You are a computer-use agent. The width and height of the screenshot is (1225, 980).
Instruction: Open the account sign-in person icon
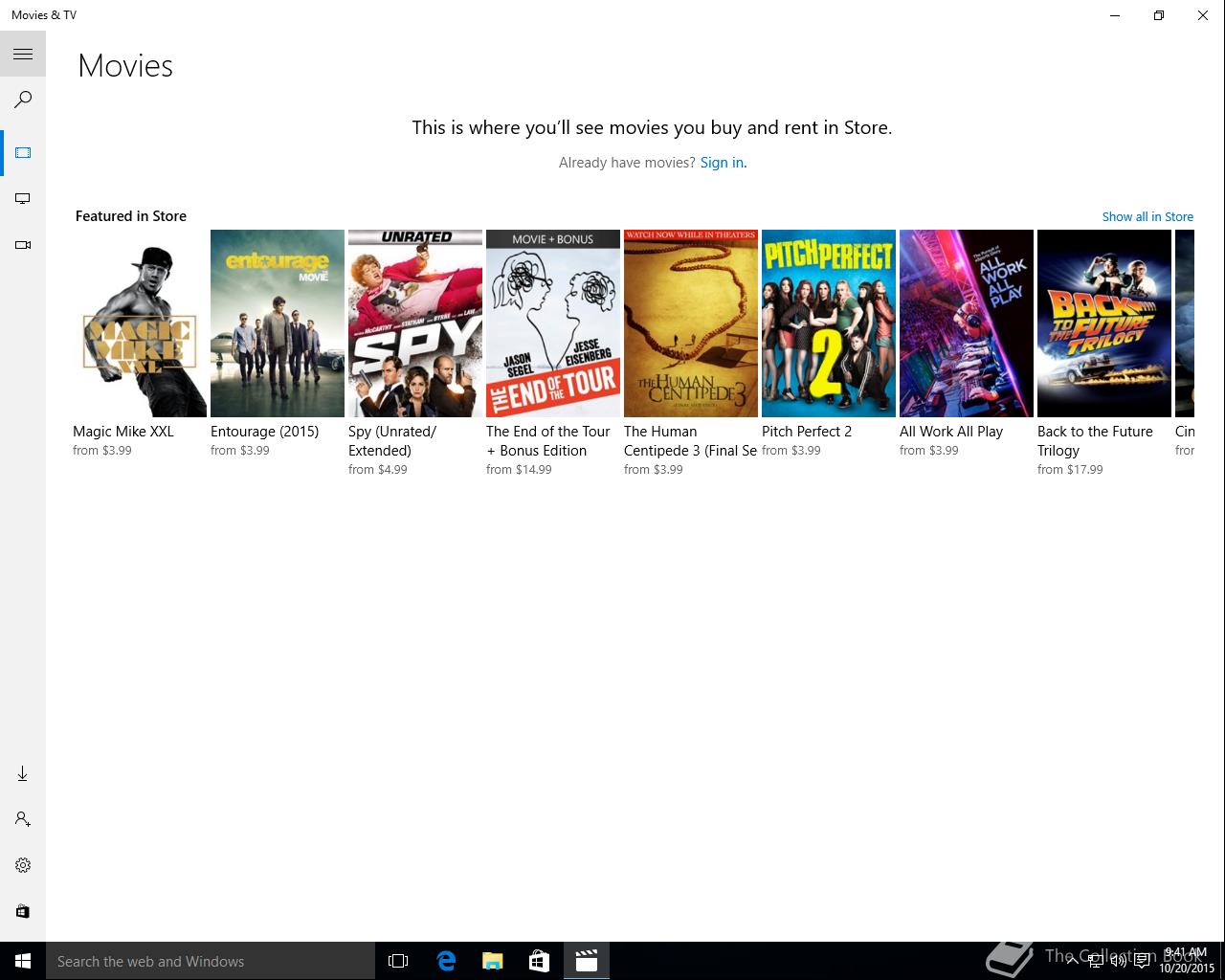pyautogui.click(x=23, y=819)
